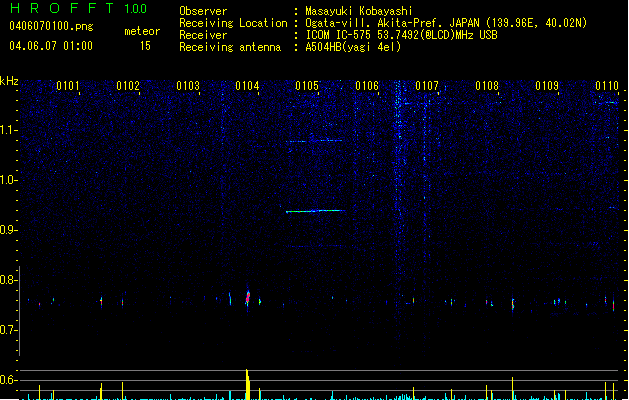Click the 0103 time marker
This screenshot has height=400, width=629.
(188, 86)
